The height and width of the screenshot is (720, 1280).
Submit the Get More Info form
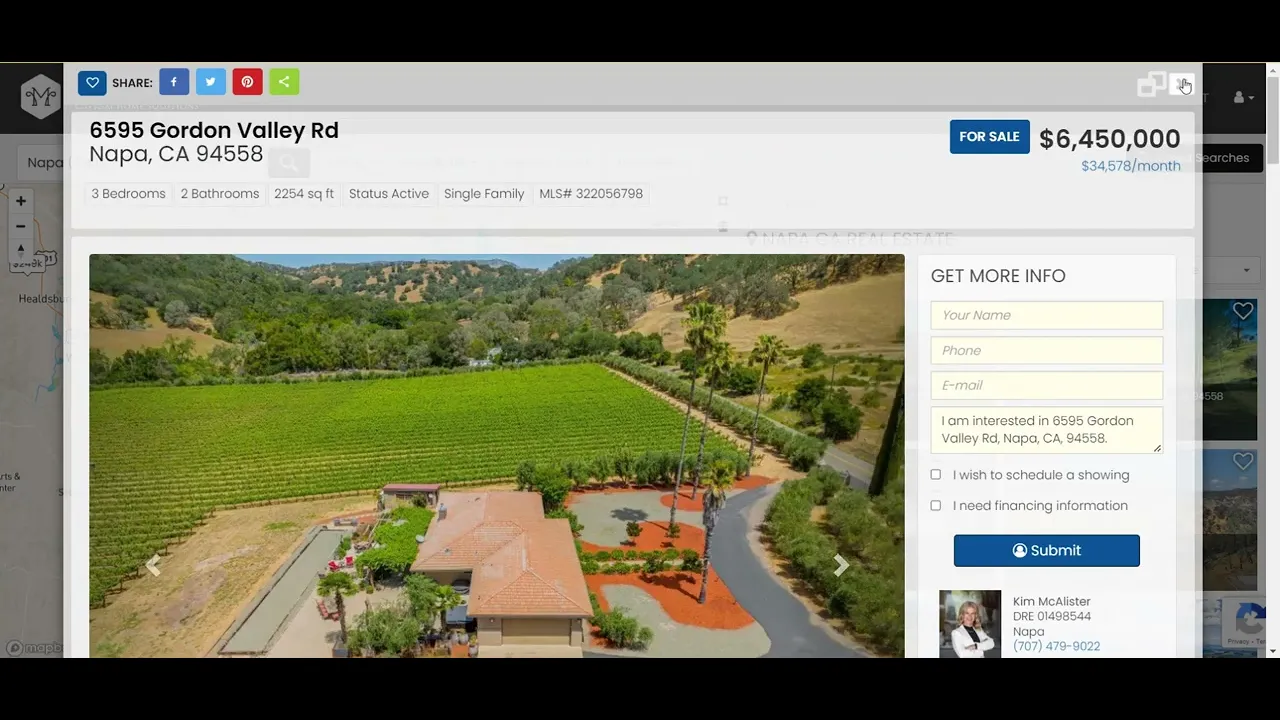1046,551
